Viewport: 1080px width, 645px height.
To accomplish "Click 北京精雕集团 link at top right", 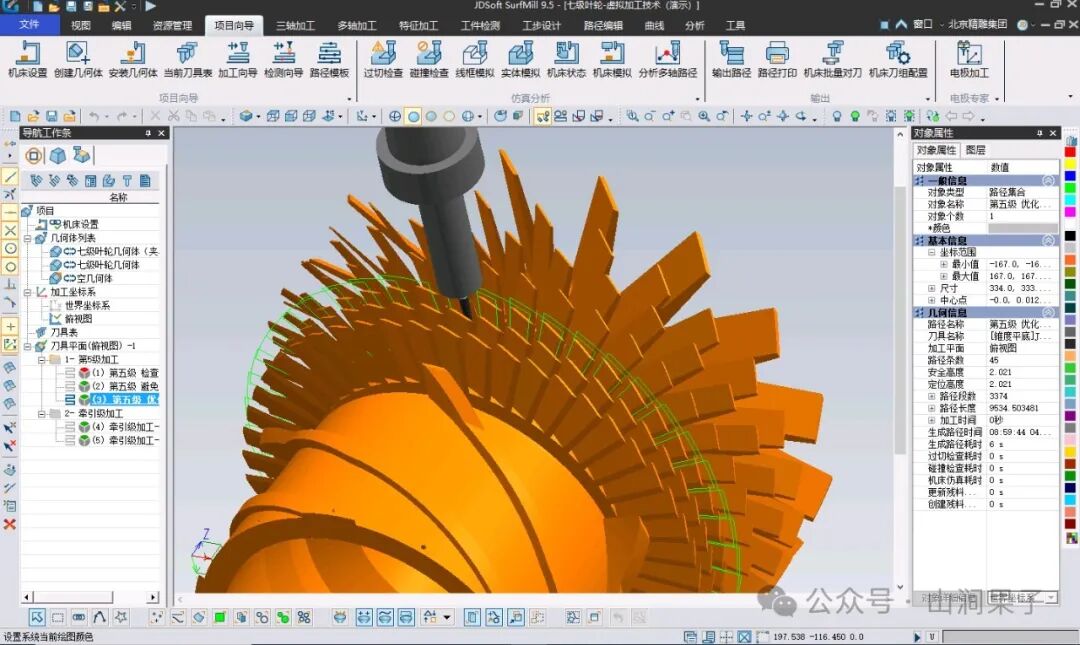I will [977, 24].
